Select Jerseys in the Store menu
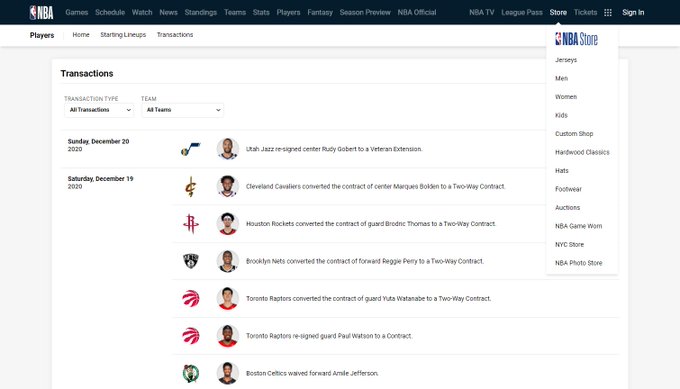Viewport: 680px width, 389px height. [x=566, y=60]
